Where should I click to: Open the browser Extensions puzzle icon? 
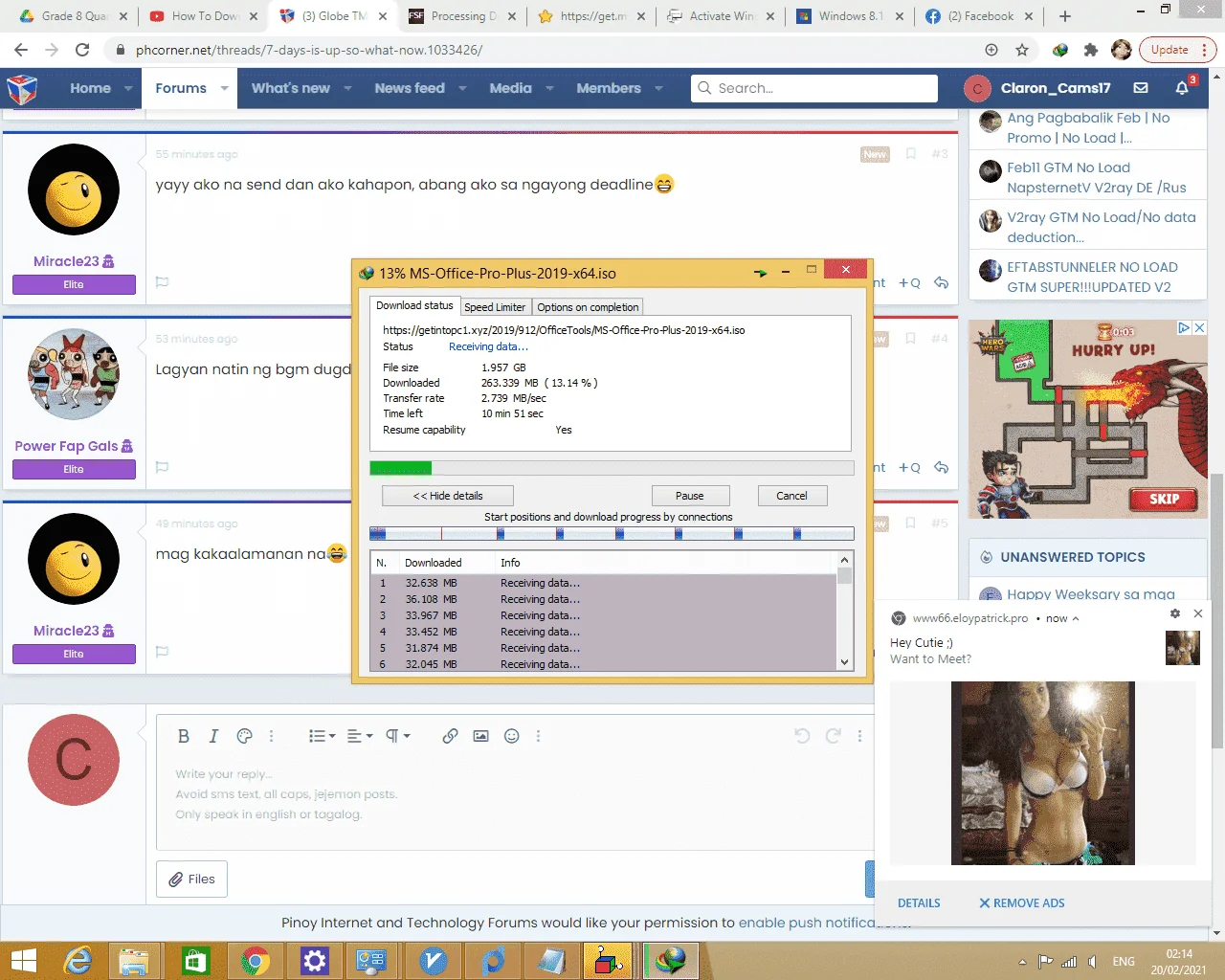point(1090,50)
